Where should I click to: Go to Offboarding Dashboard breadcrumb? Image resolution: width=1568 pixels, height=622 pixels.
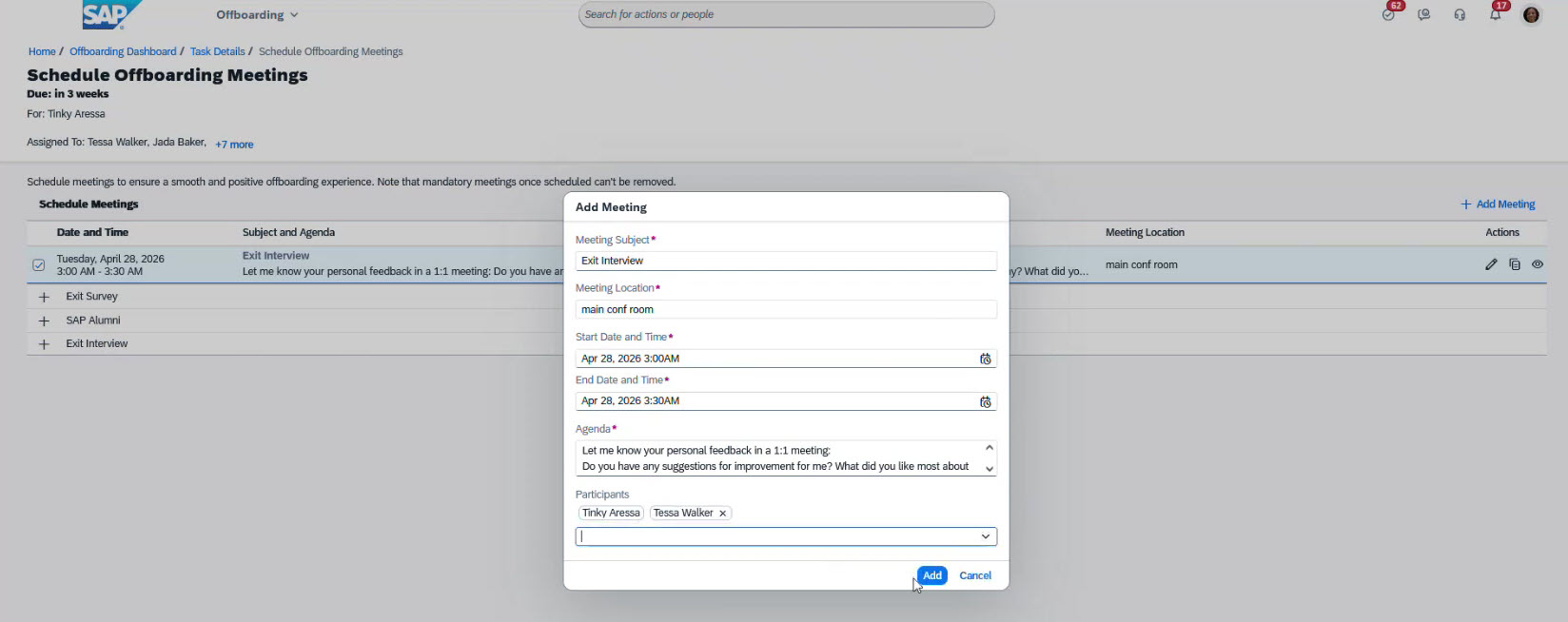123,51
